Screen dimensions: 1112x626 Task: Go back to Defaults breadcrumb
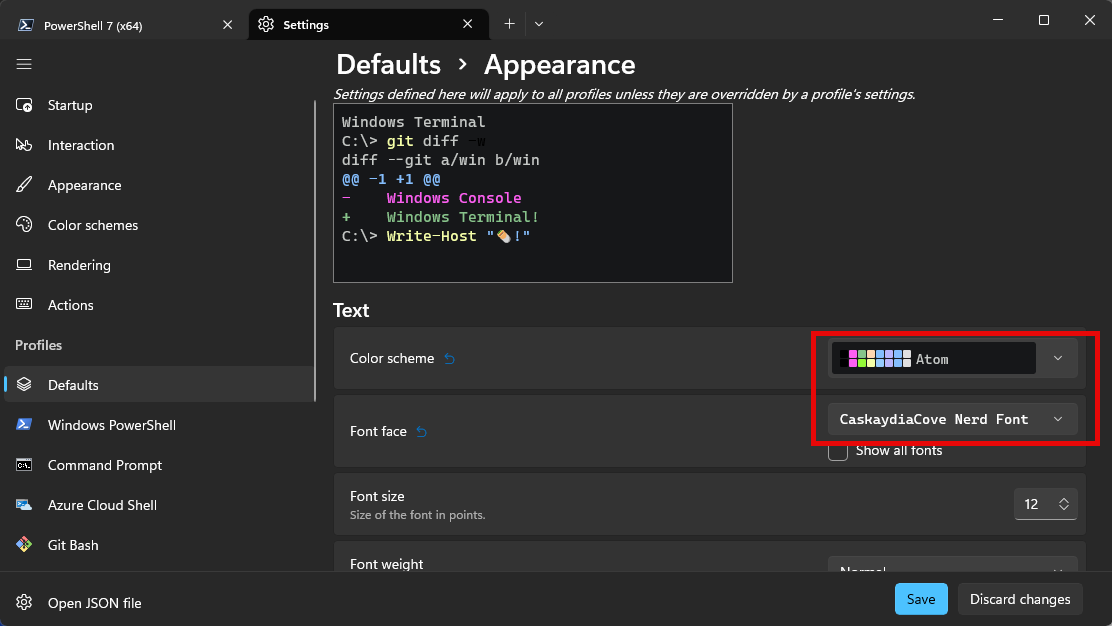pyautogui.click(x=388, y=65)
